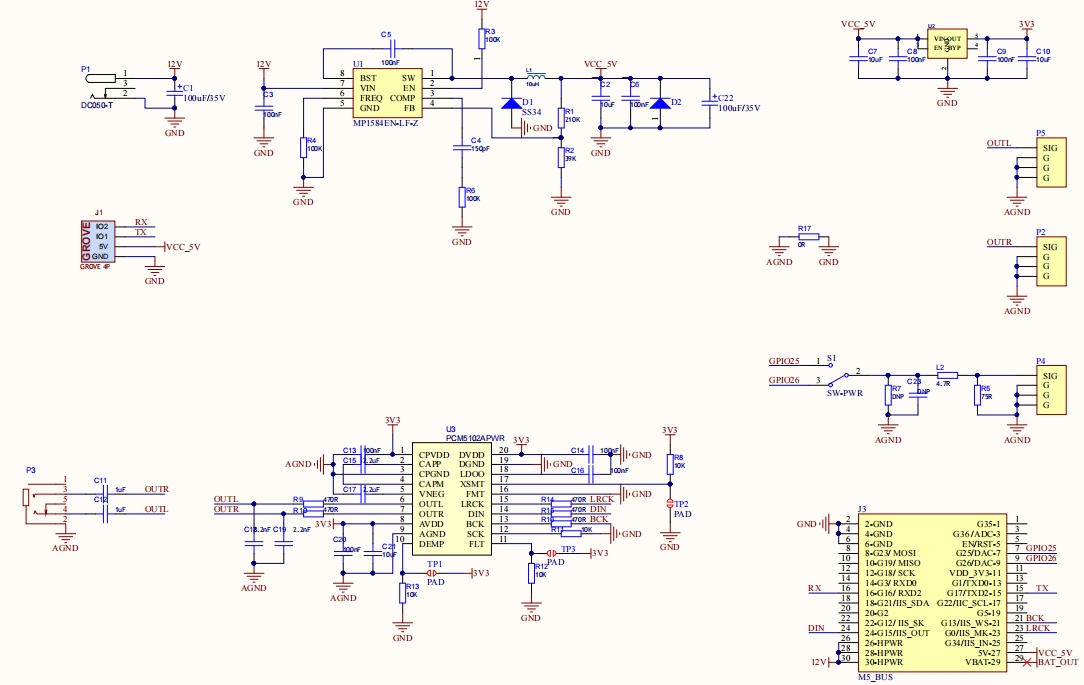Image resolution: width=1084 pixels, height=685 pixels.
Task: Click the L1 10uH inductor symbol
Action: point(536,77)
